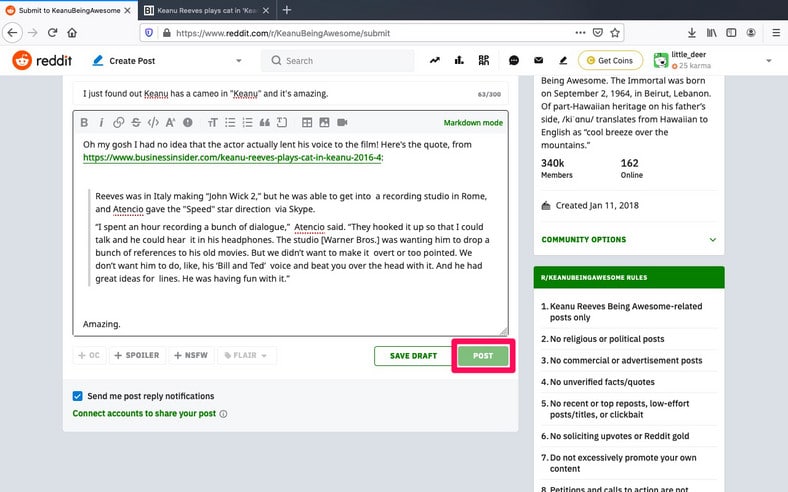Image resolution: width=788 pixels, height=492 pixels.
Task: Click the Get Coins button
Action: (x=610, y=60)
